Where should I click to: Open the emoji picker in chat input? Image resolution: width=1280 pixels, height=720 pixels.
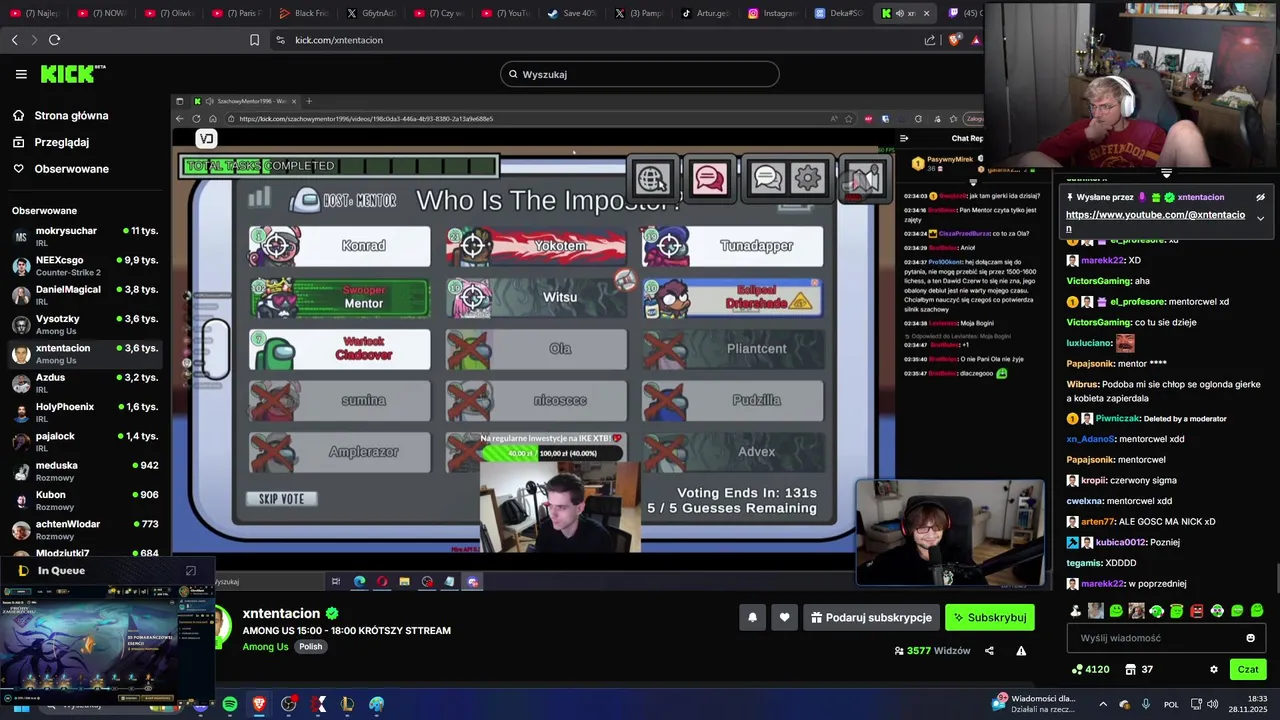[1250, 638]
